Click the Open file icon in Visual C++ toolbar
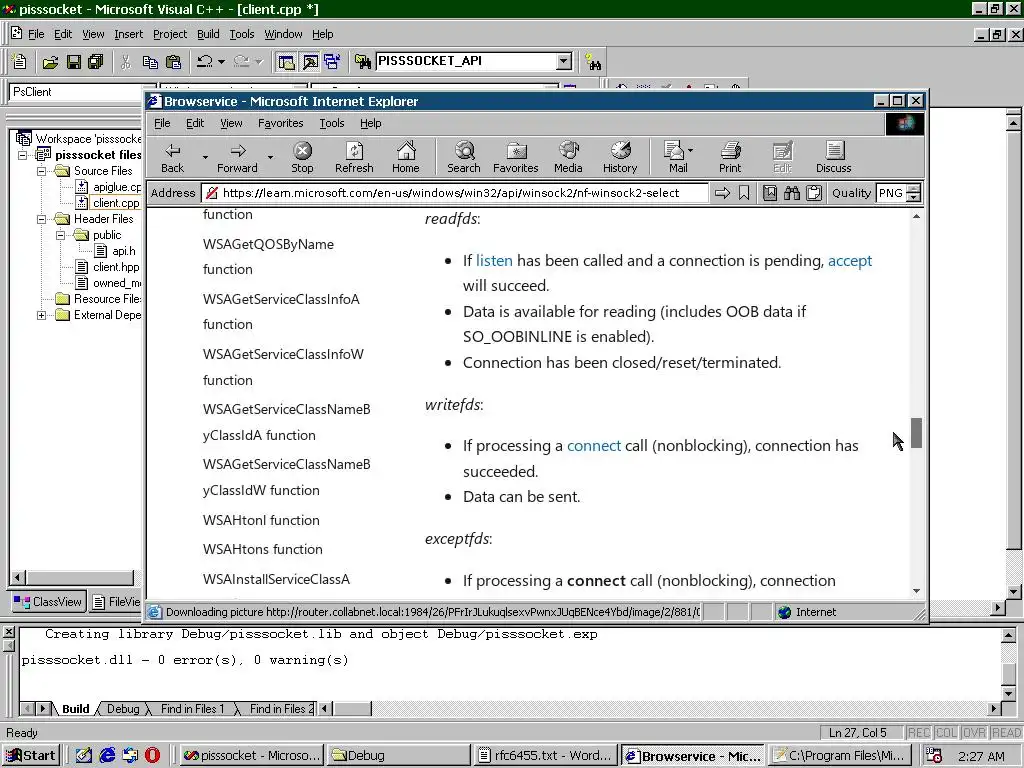This screenshot has height=768, width=1024. tap(50, 61)
